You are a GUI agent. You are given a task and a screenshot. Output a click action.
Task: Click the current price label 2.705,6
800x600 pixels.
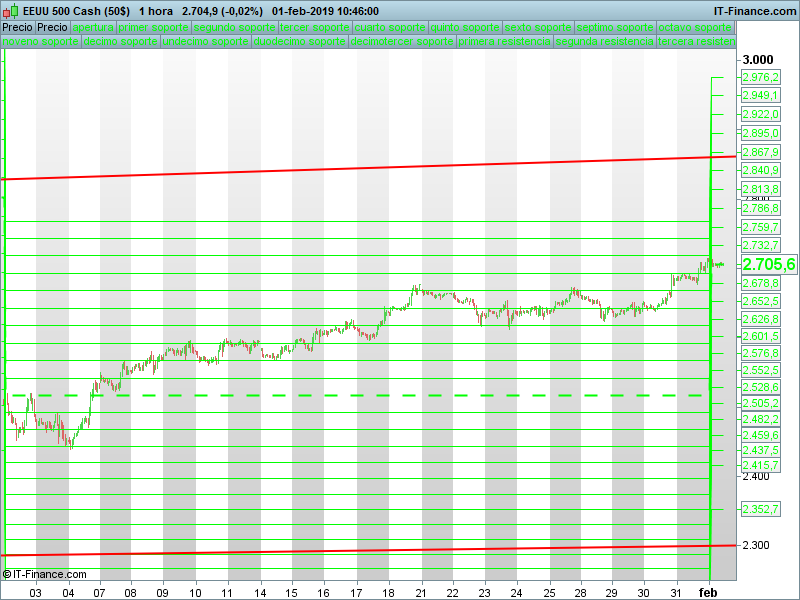point(768,265)
